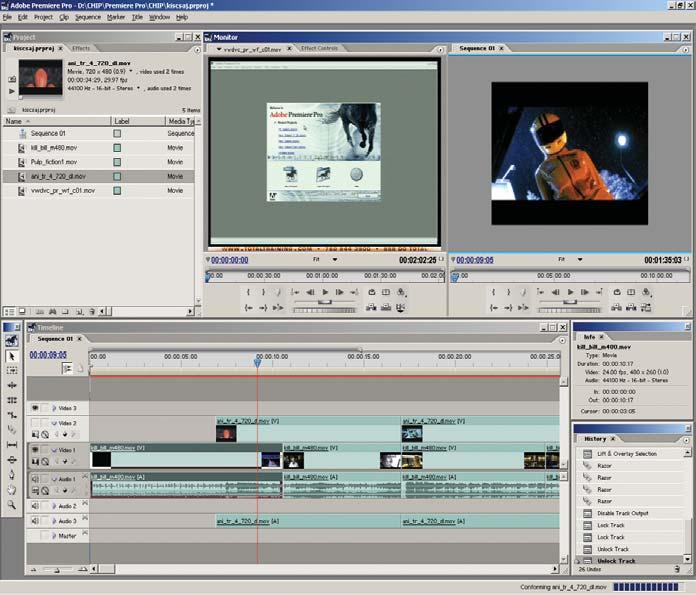Switch Project panel to icon view
Viewport: 696px width, 595px height.
22,312
